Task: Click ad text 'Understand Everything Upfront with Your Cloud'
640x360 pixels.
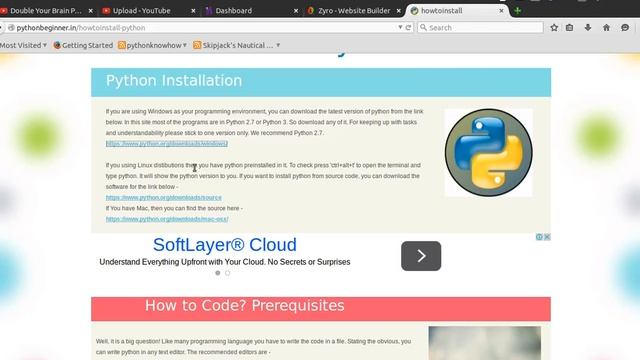Action: [x=181, y=262]
